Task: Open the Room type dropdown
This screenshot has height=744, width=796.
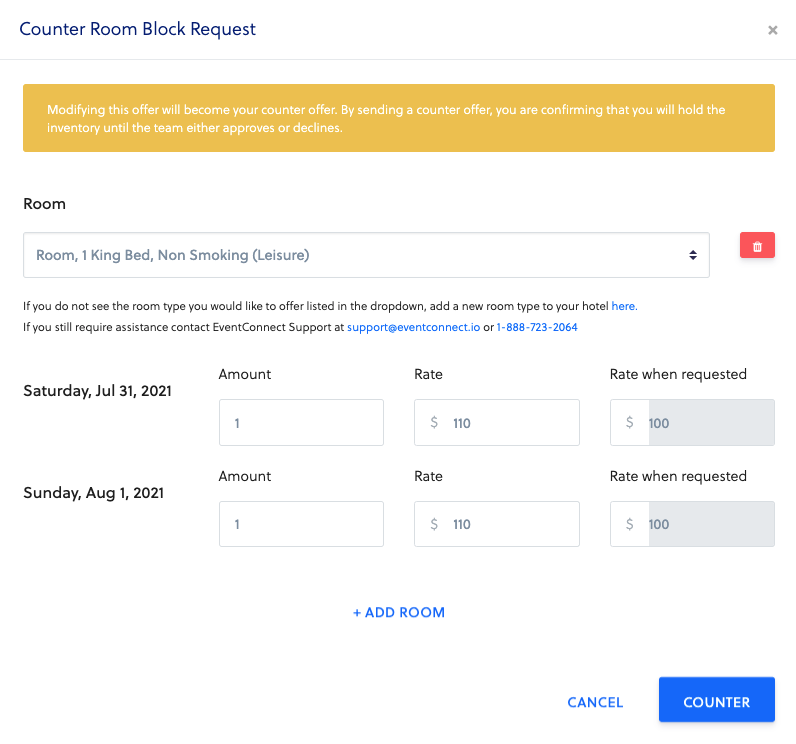Action: coord(366,255)
